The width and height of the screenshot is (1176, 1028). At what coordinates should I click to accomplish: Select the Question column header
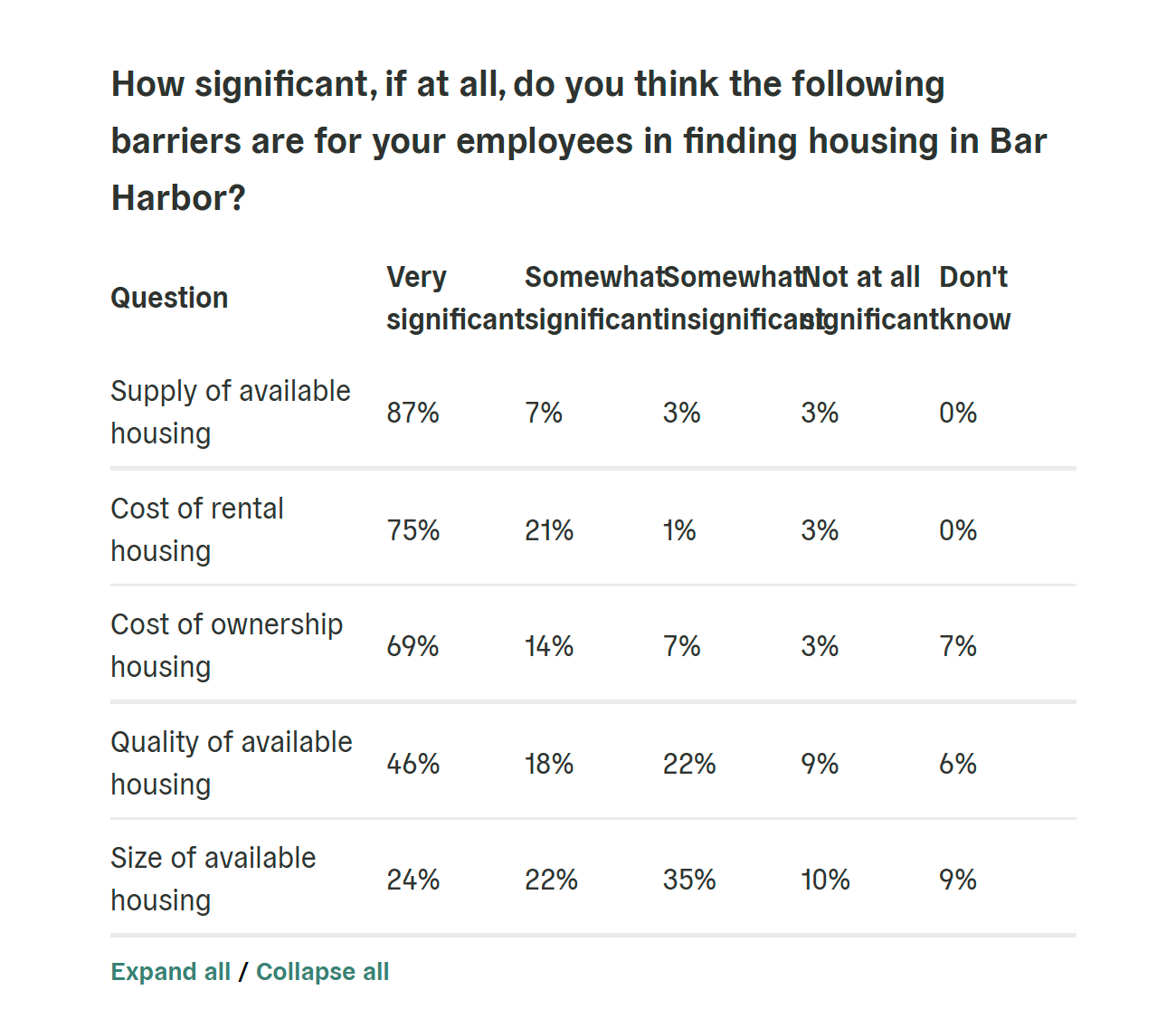[x=169, y=297]
